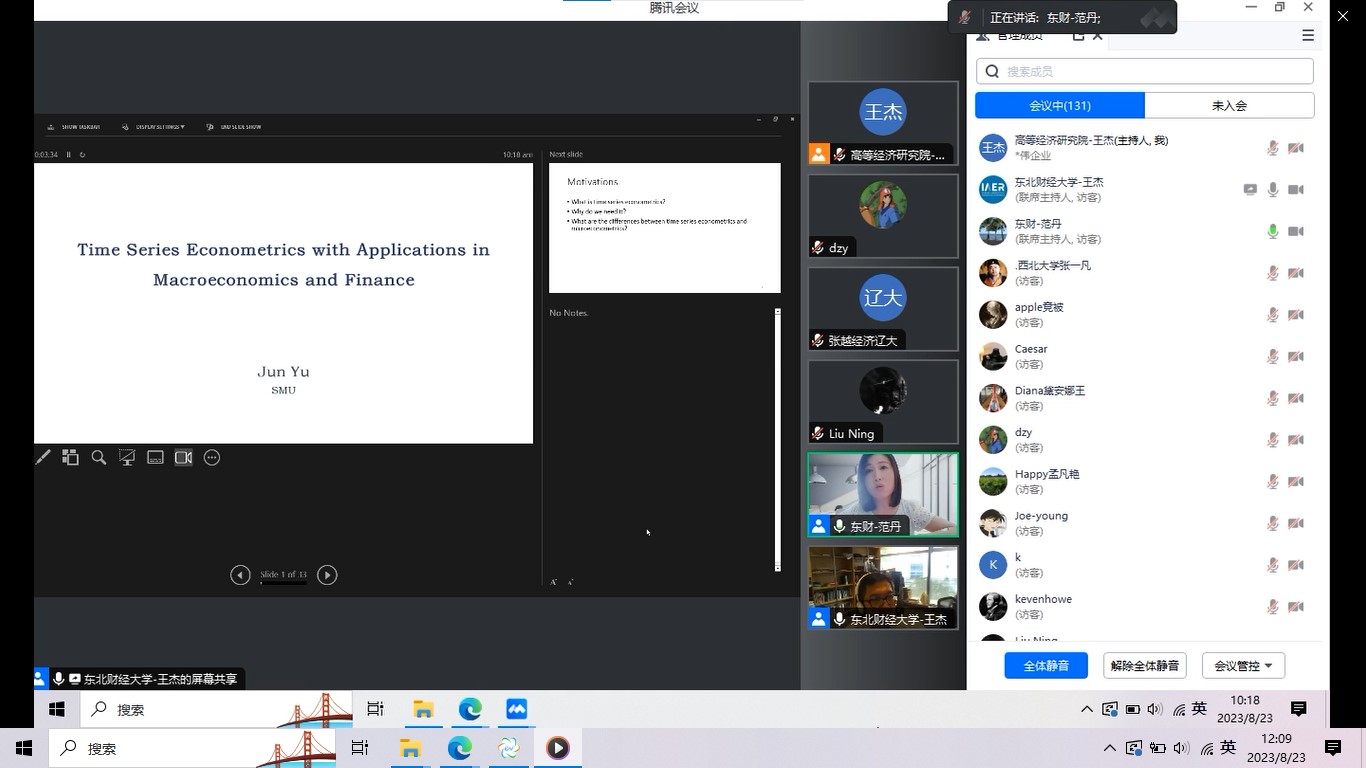The height and width of the screenshot is (768, 1366).
Task: Focus the member search field
Action: click(x=1144, y=71)
